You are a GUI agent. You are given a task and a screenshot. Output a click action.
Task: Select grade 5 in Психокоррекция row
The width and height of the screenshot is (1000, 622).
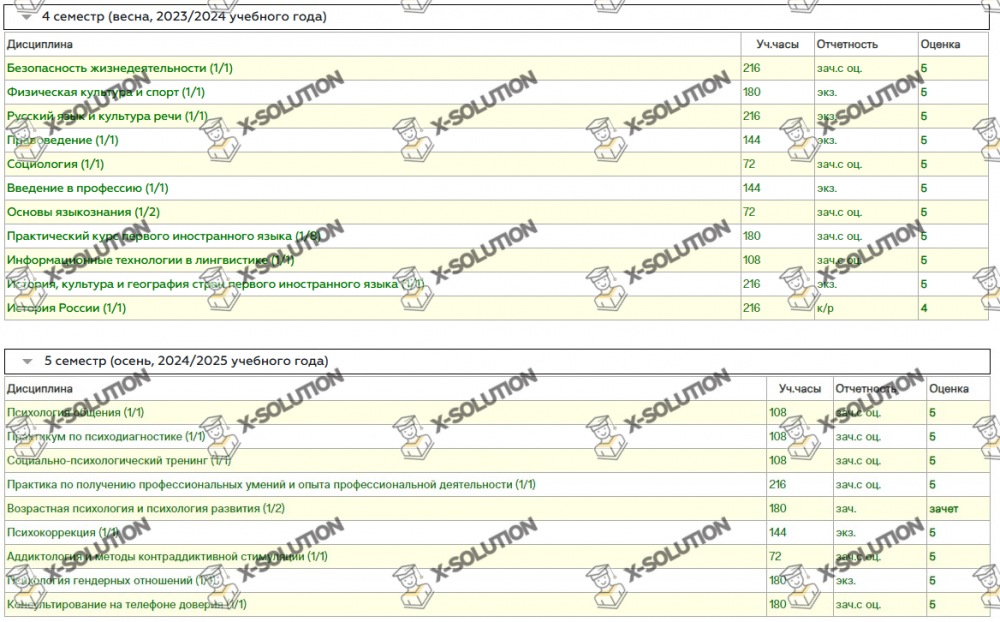932,533
